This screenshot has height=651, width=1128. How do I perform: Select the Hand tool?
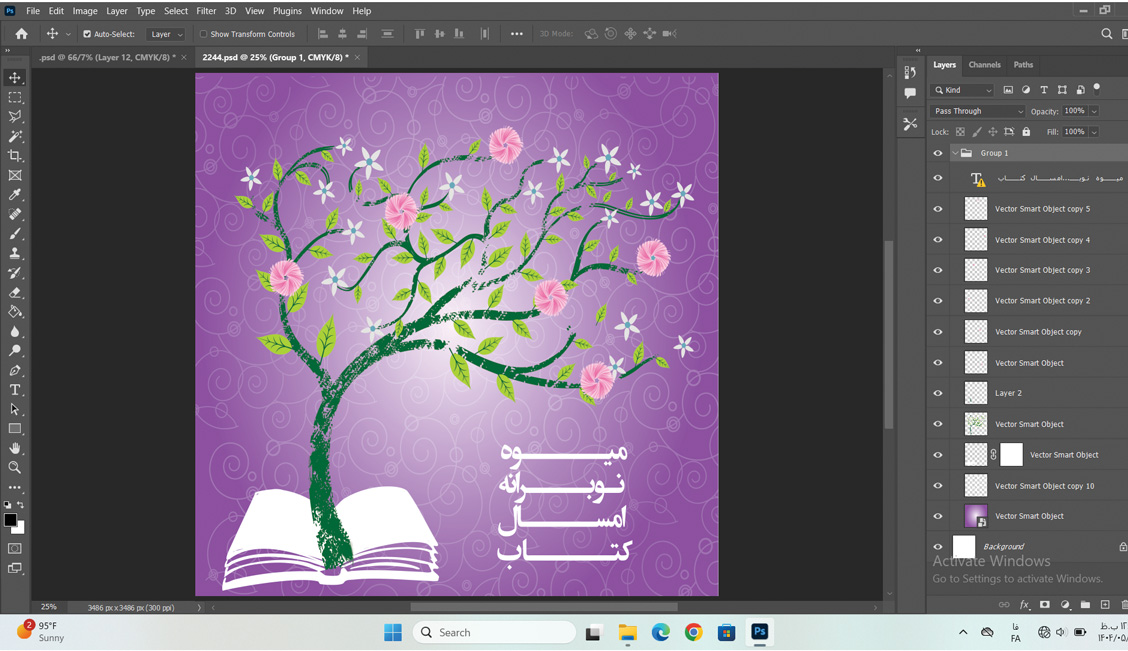(x=14, y=448)
